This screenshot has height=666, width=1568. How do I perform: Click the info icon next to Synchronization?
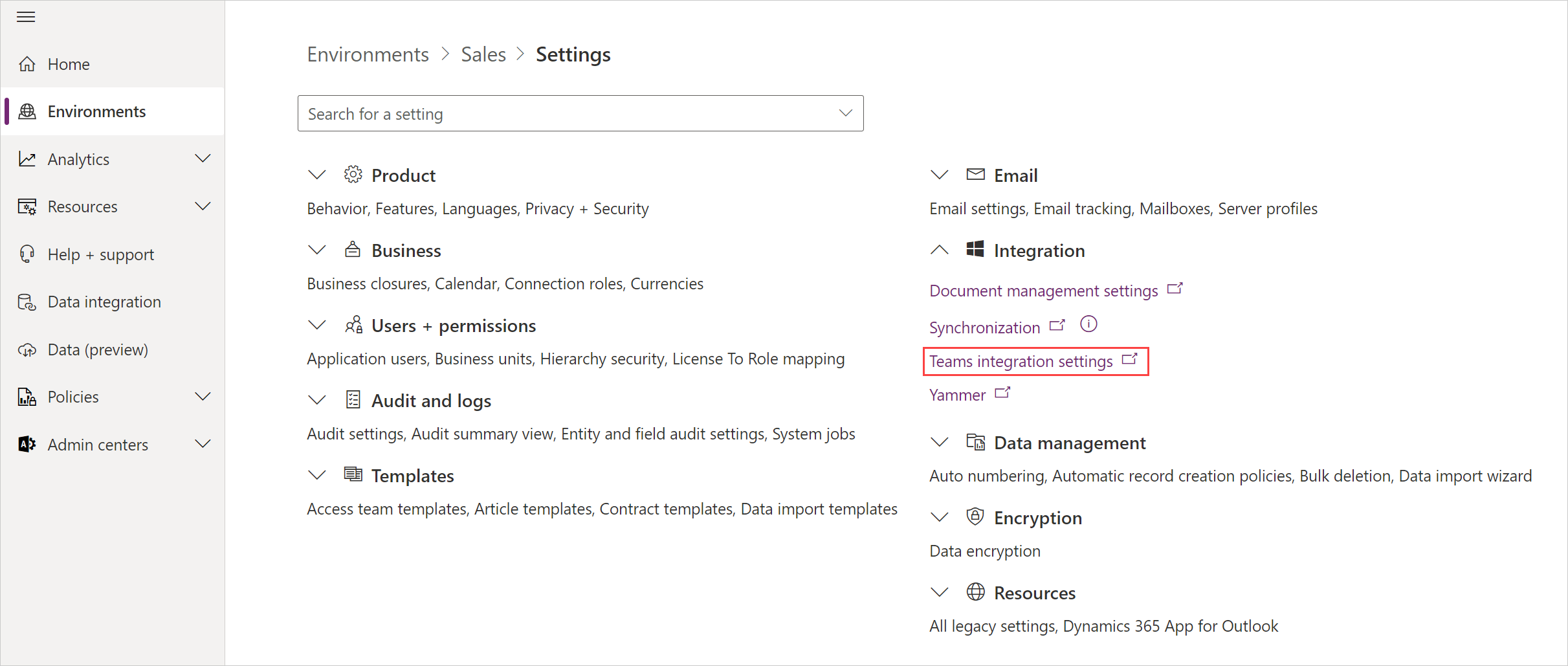point(1088,325)
